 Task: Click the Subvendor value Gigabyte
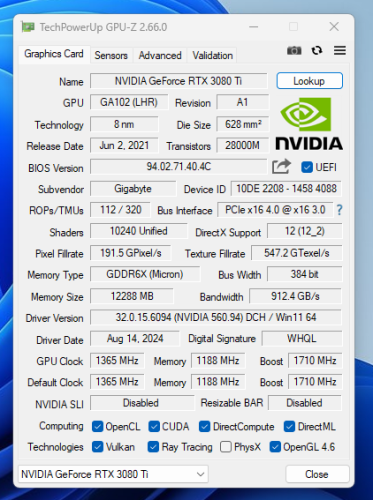point(133,189)
